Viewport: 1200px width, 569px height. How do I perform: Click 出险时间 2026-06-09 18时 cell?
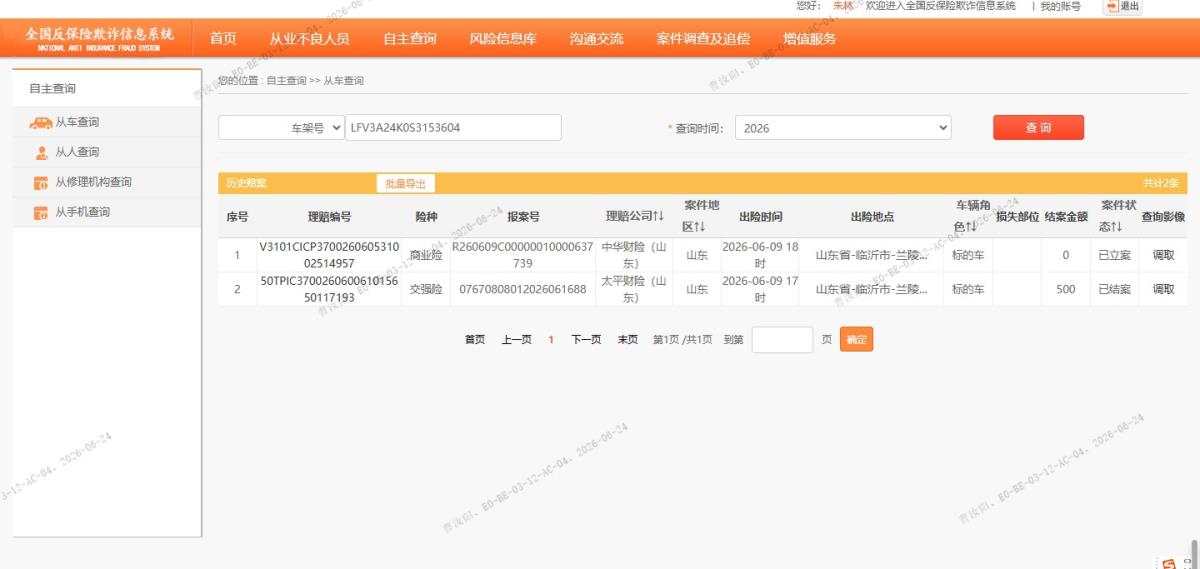pos(760,254)
